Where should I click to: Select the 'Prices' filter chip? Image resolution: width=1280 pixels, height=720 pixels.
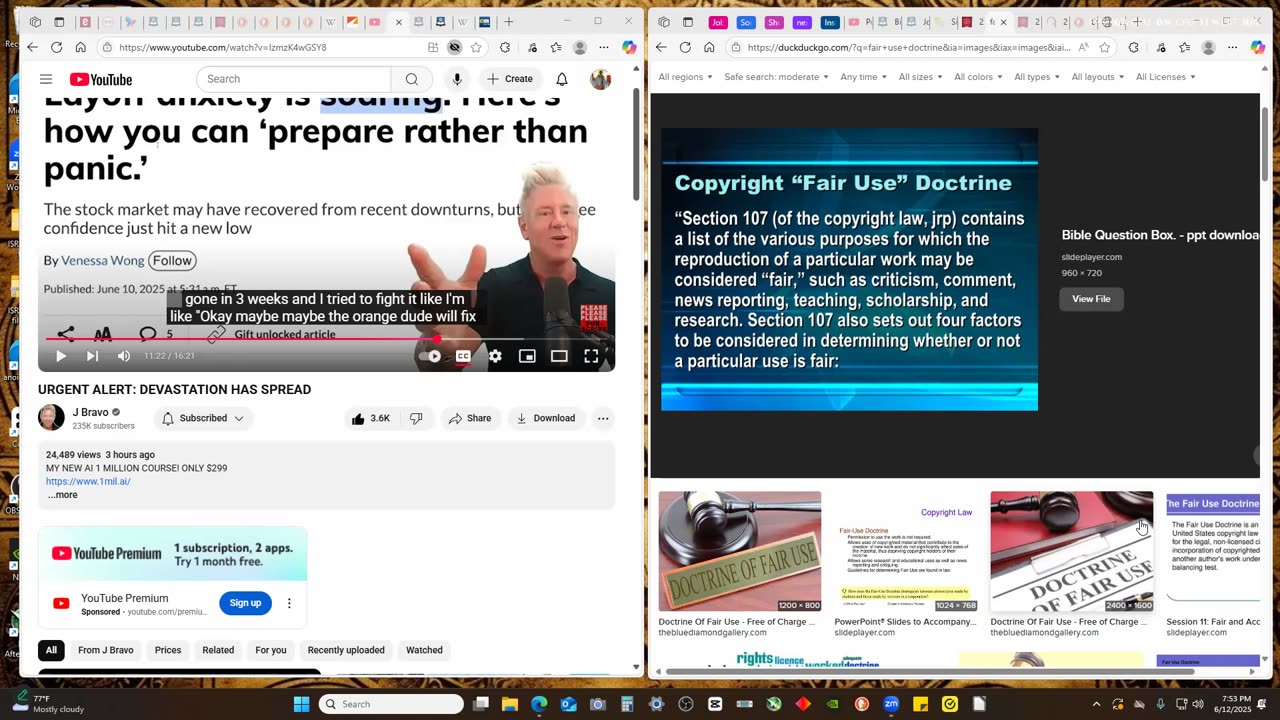[168, 650]
